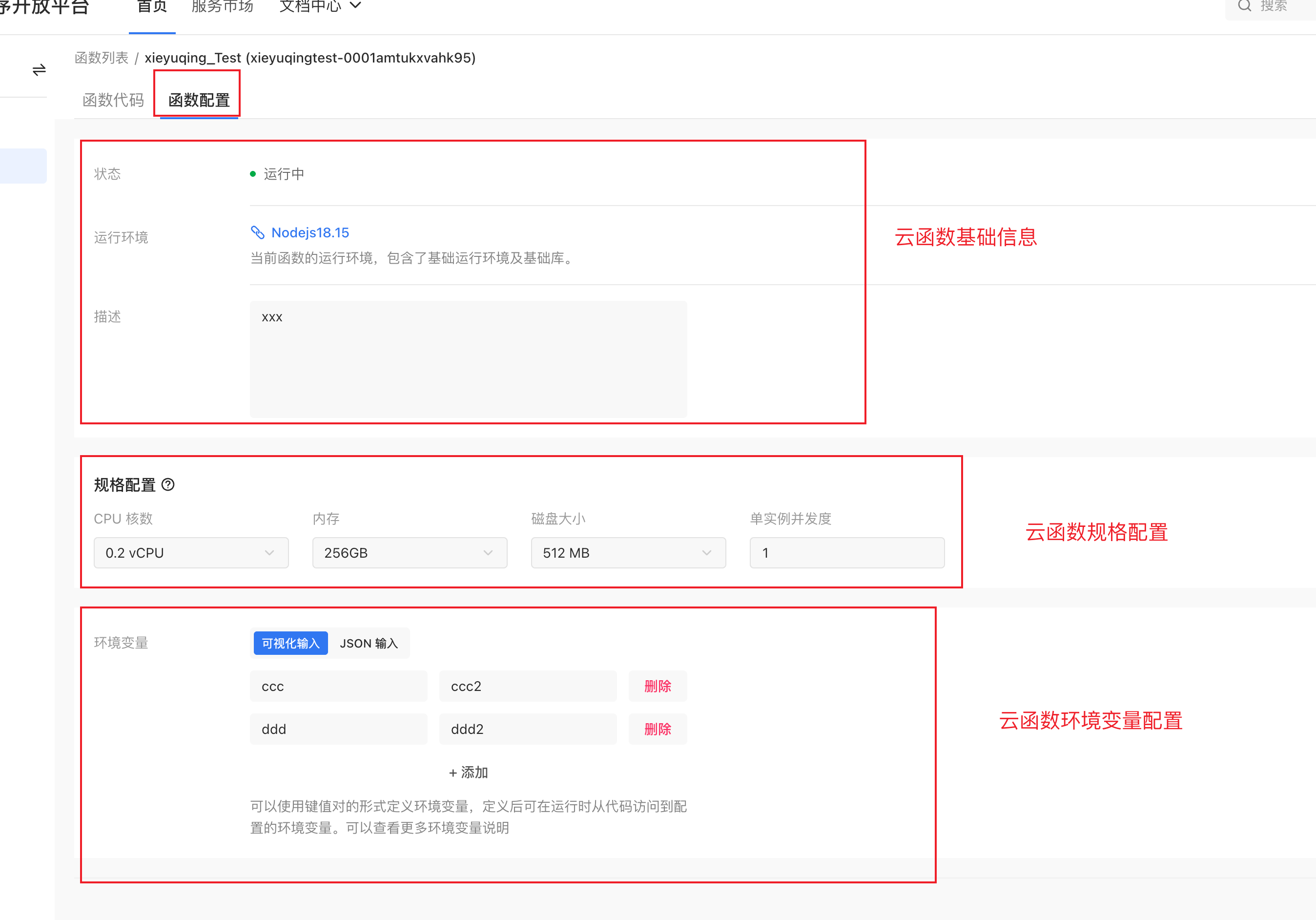This screenshot has width=1316, height=920.
Task: Open the 内存 256GB dropdown
Action: [x=409, y=552]
